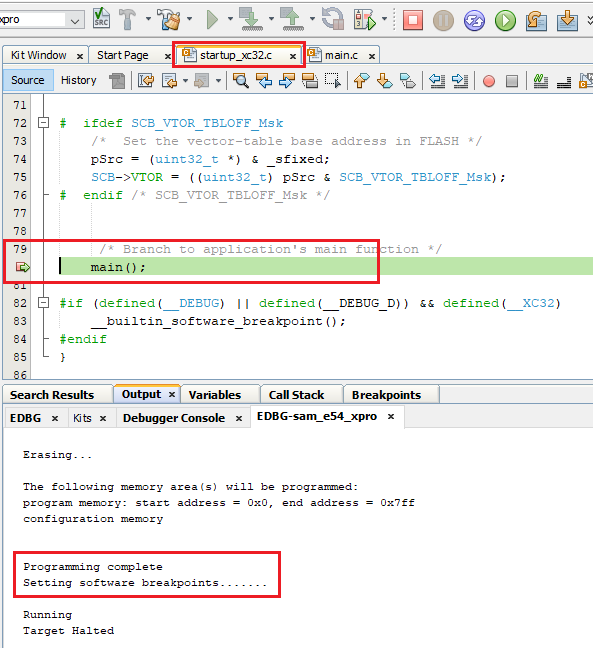Open the Breakpoints tab
This screenshot has height=648, width=593.
click(x=386, y=395)
